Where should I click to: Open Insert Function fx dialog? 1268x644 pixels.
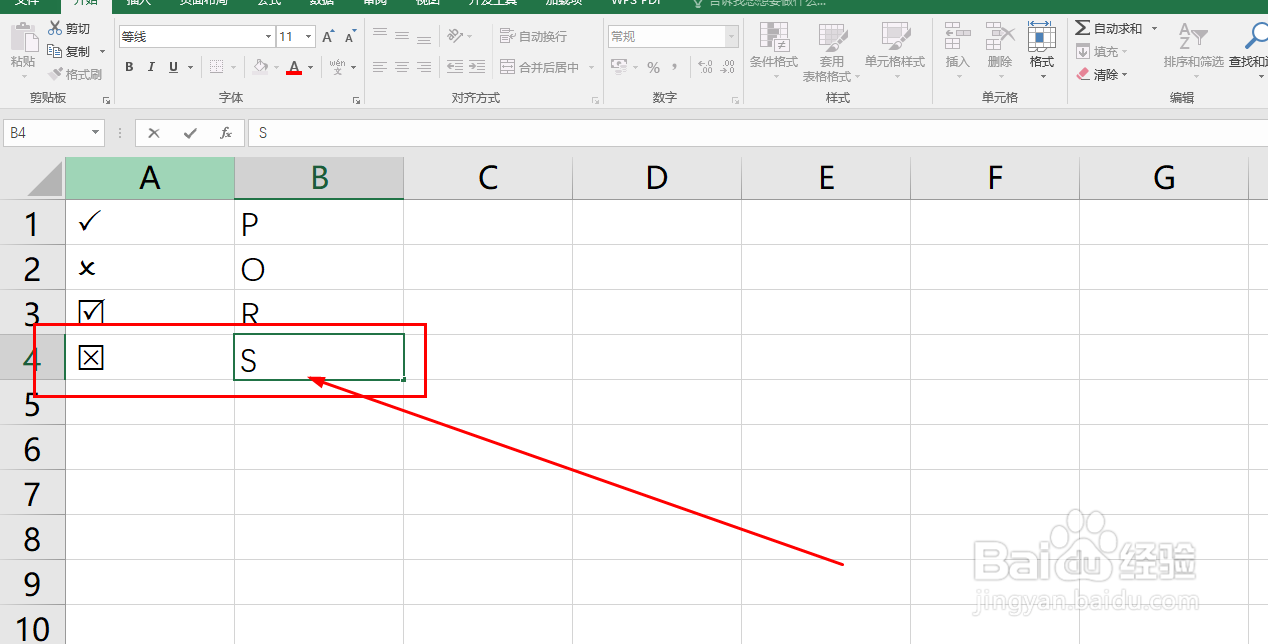[x=226, y=132]
